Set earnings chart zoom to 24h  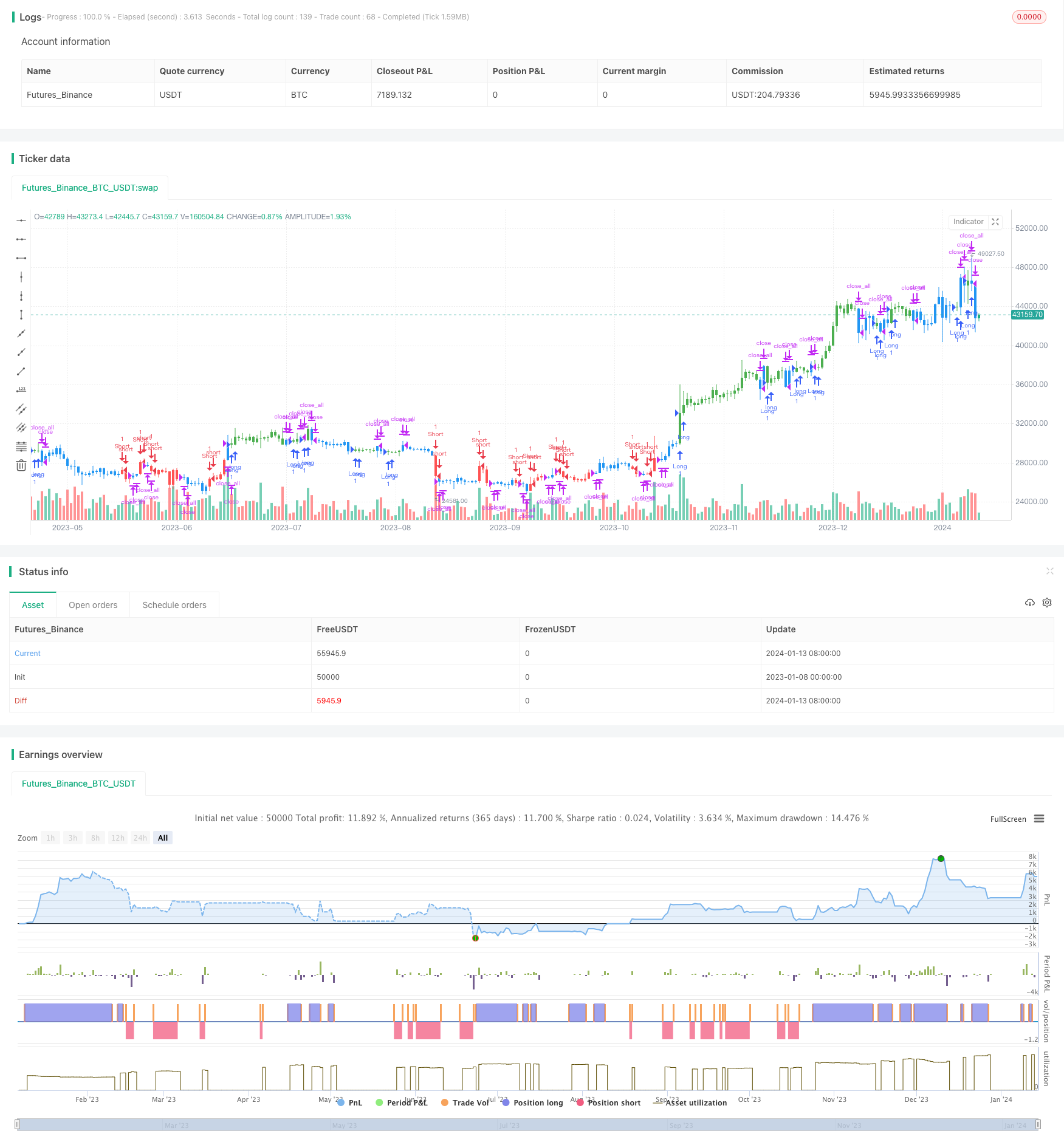click(140, 838)
